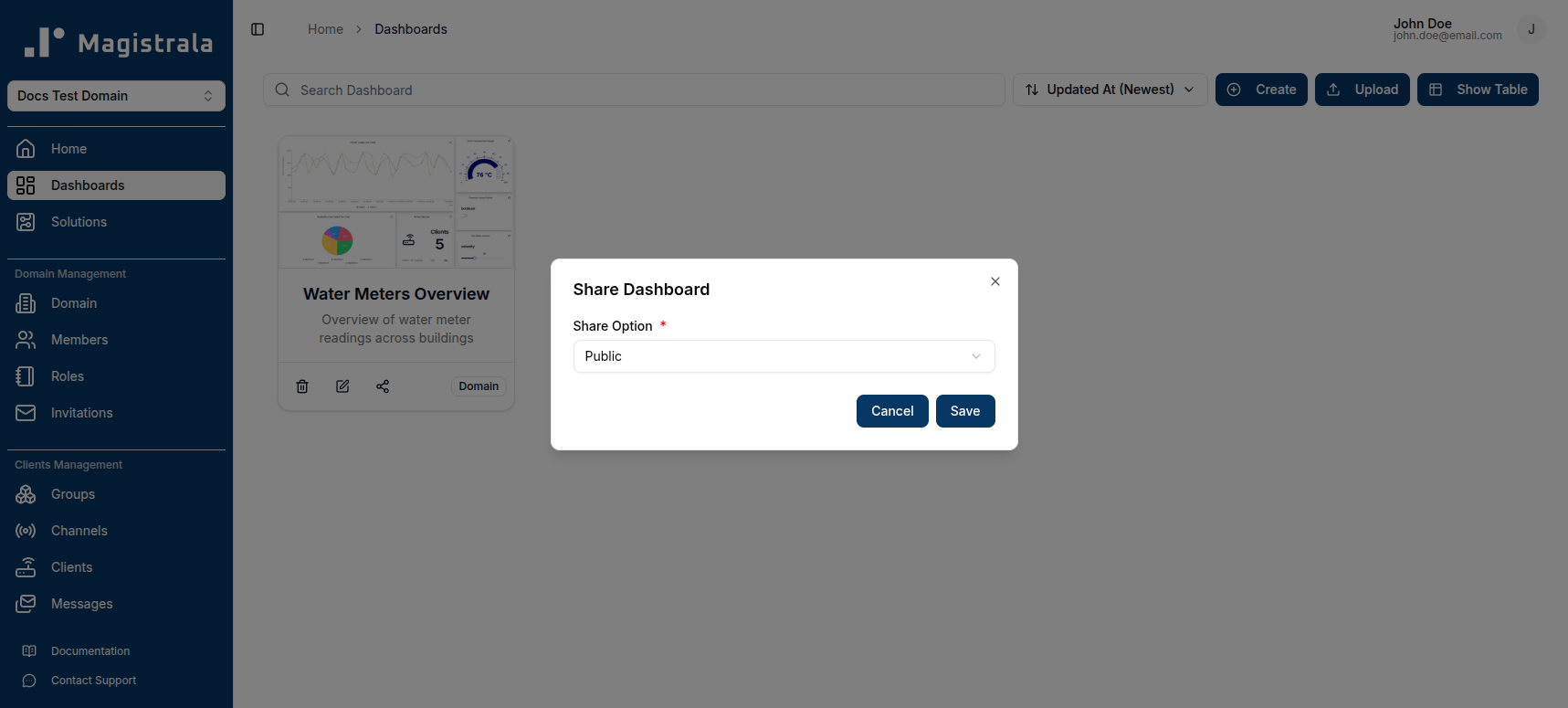Viewport: 1568px width, 708px height.
Task: Delete Water Meters Overview with trash icon
Action: pos(302,386)
